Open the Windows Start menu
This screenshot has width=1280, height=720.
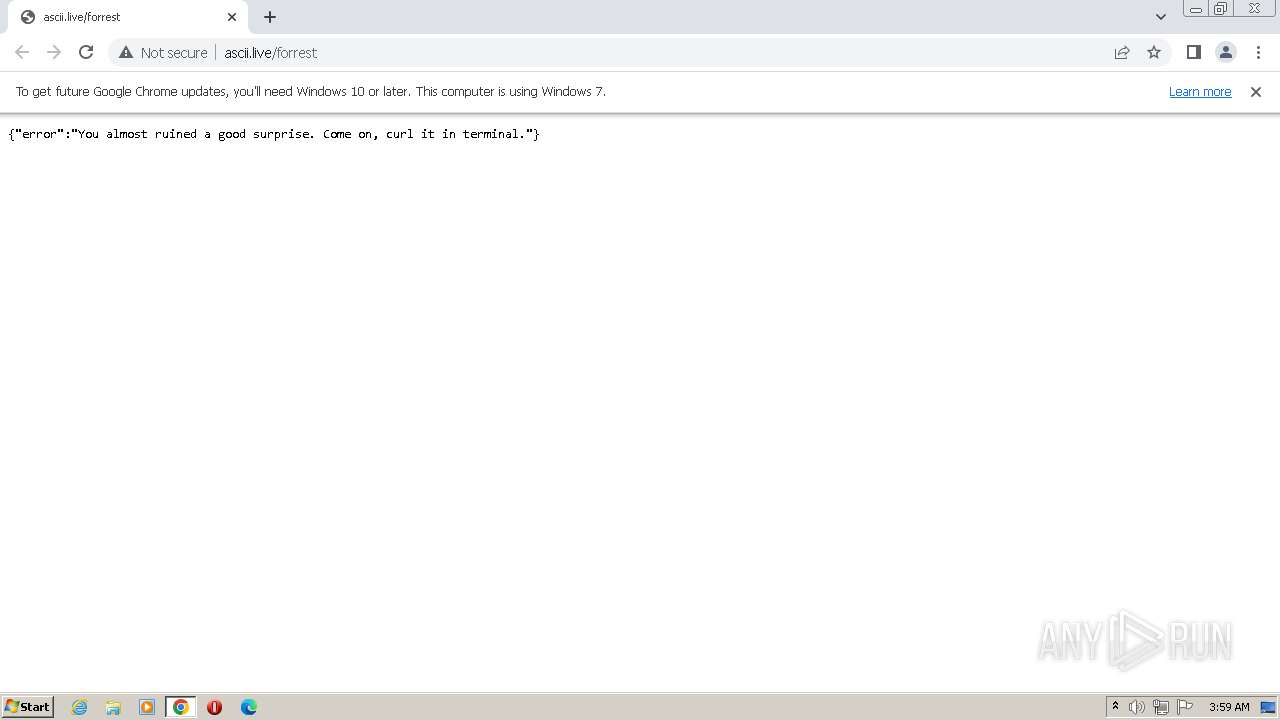(x=28, y=706)
